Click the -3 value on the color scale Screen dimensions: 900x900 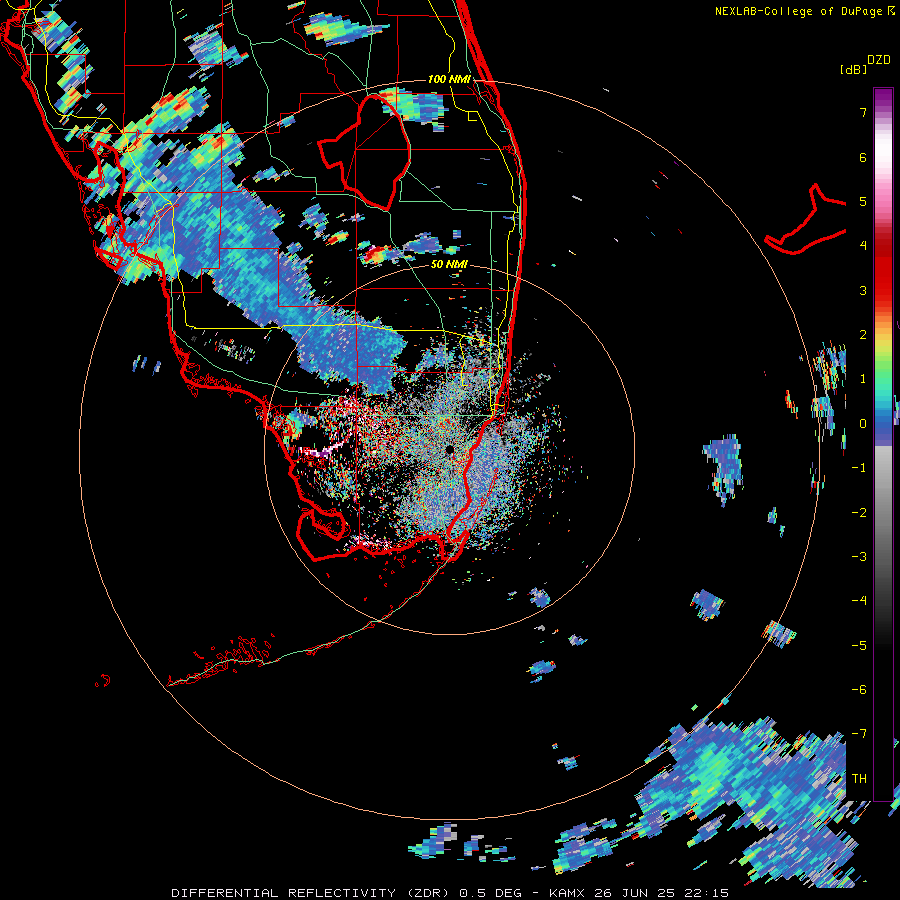(x=859, y=557)
